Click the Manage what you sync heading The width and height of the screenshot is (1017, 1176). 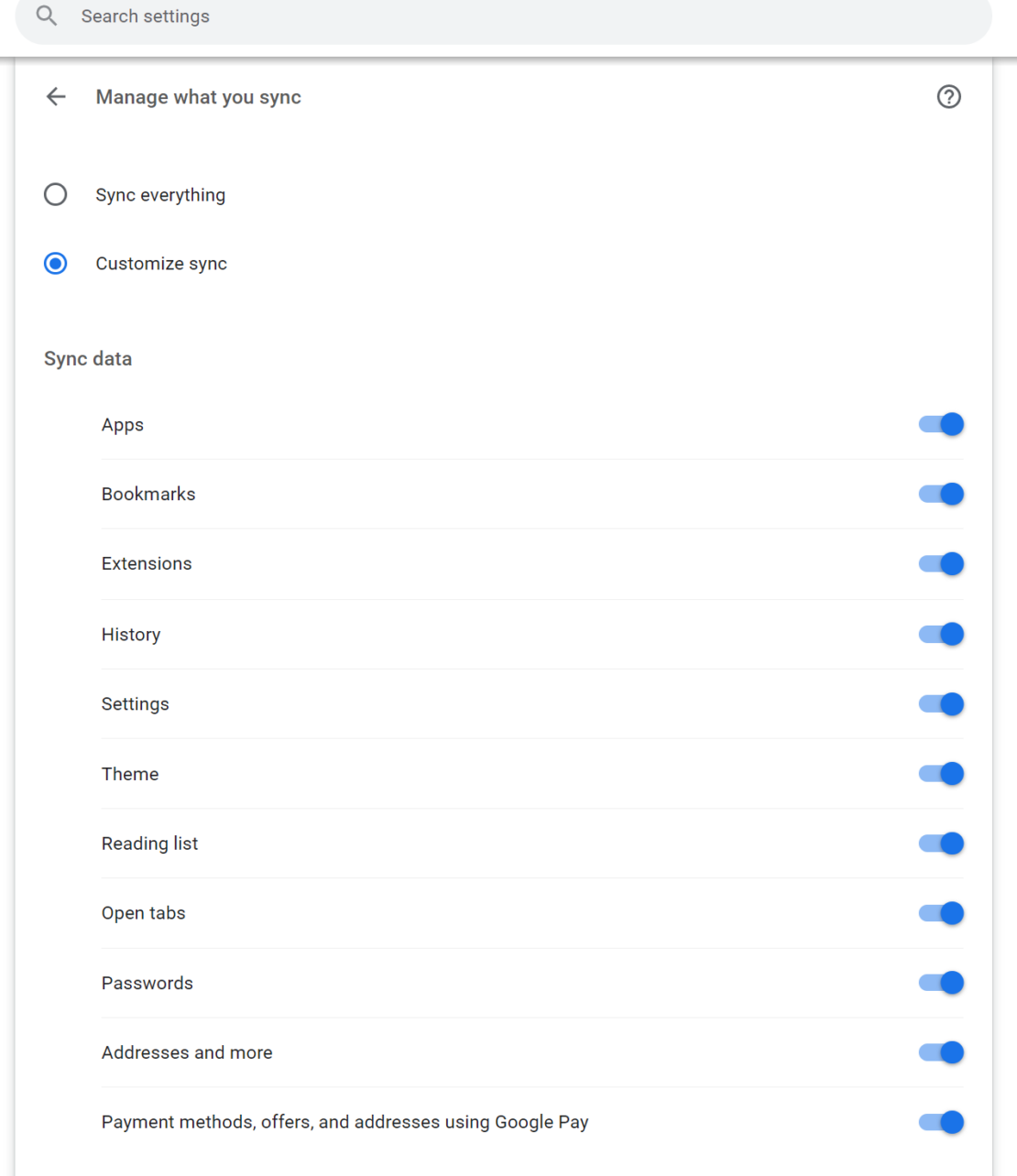pyautogui.click(x=198, y=96)
